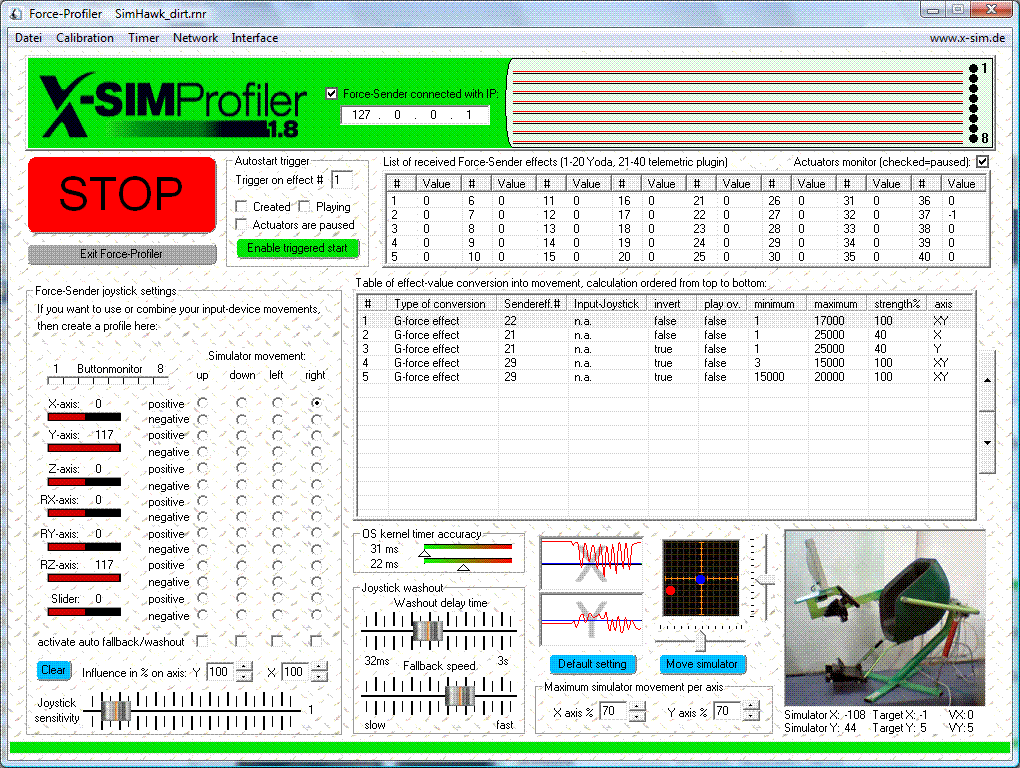Click the horizontal slider below the joystick grid

tap(700, 641)
